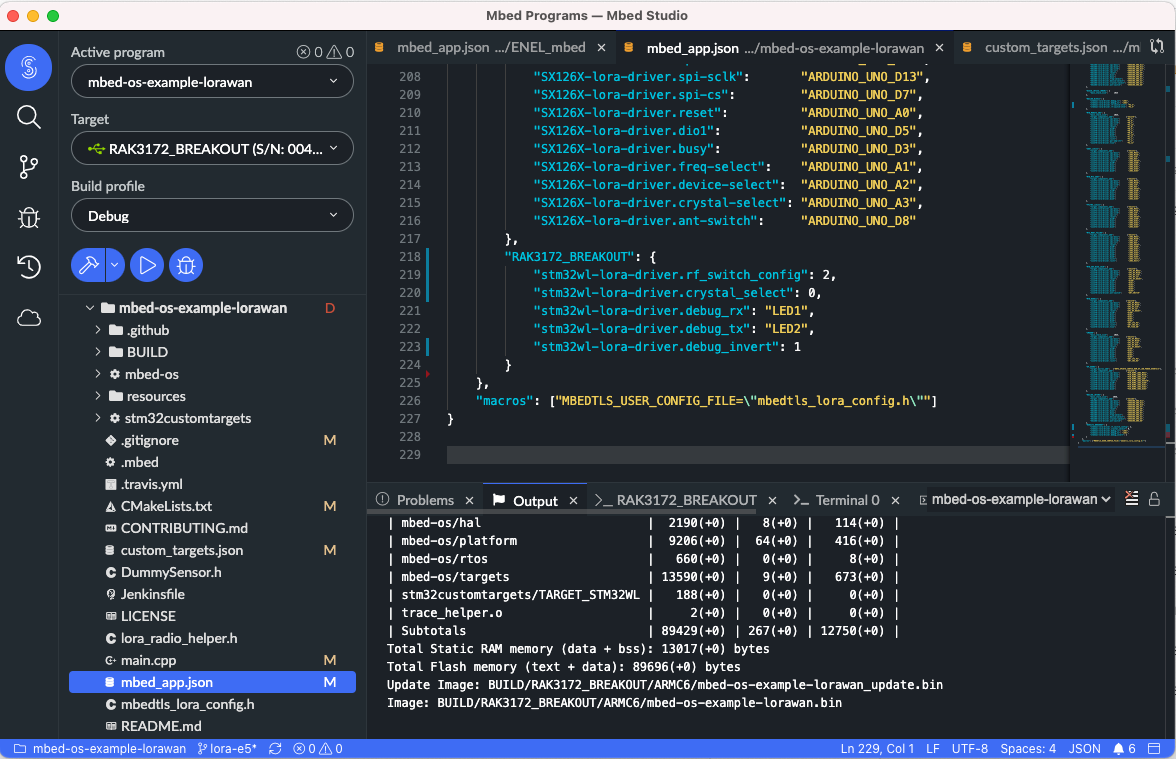The width and height of the screenshot is (1176, 759).
Task: Click the UTF-8 encoding indicator
Action: [x=970, y=748]
